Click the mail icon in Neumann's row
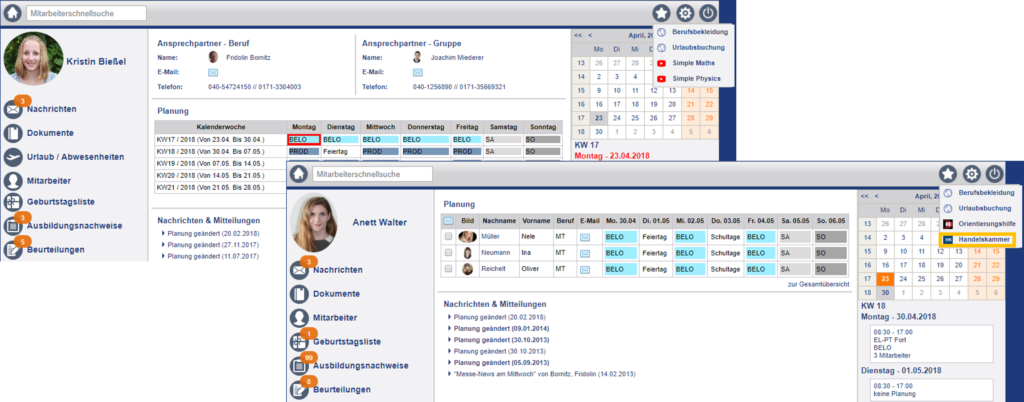Viewport: 1024px width, 402px height. [x=584, y=253]
